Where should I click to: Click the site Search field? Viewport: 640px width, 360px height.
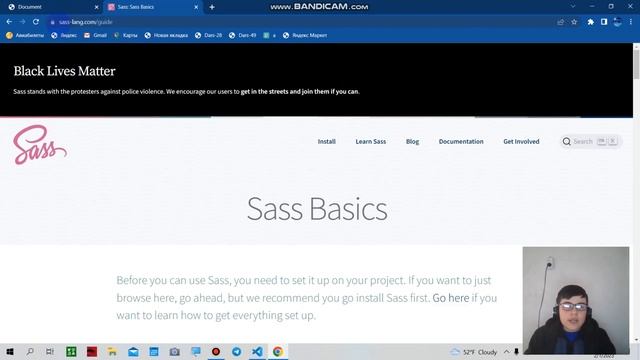click(x=591, y=142)
